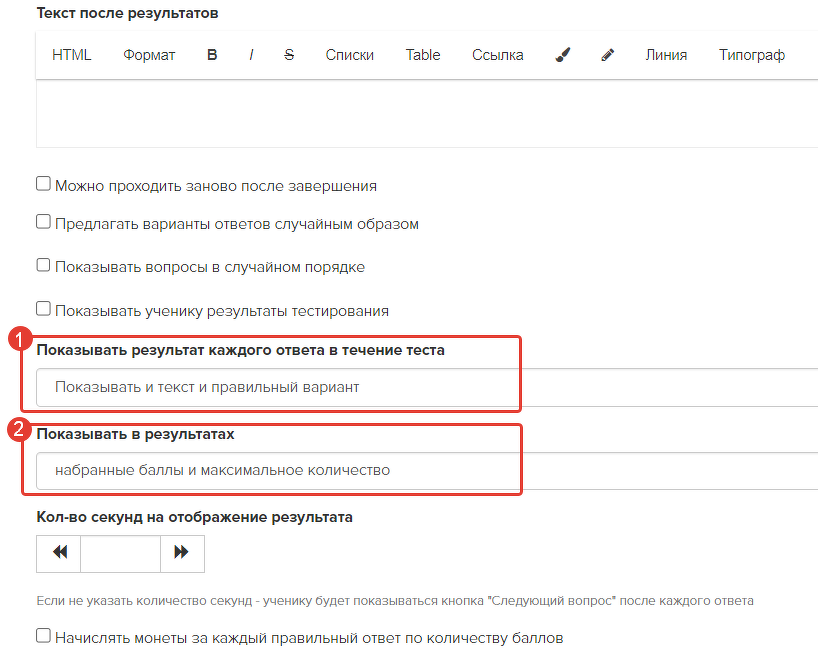This screenshot has width=818, height=668.
Task: Apply italic formatting in the text editor
Action: coord(251,55)
